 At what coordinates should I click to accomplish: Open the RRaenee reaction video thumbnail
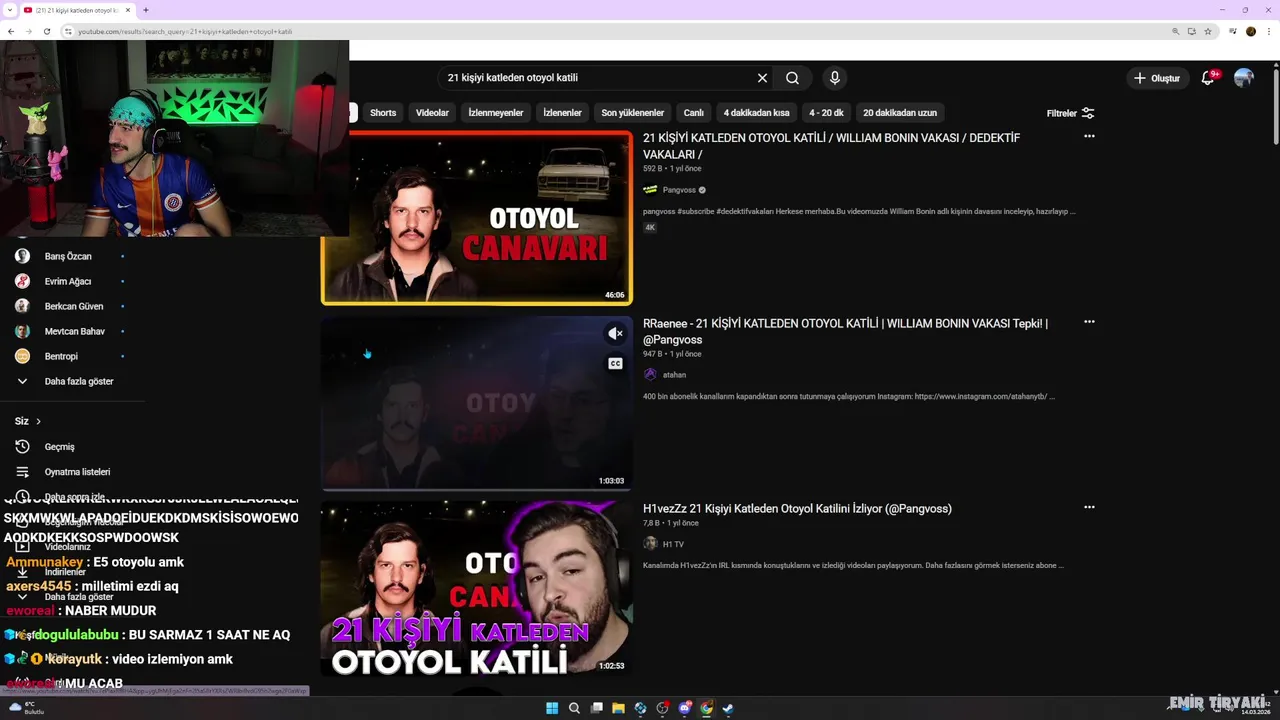[477, 403]
